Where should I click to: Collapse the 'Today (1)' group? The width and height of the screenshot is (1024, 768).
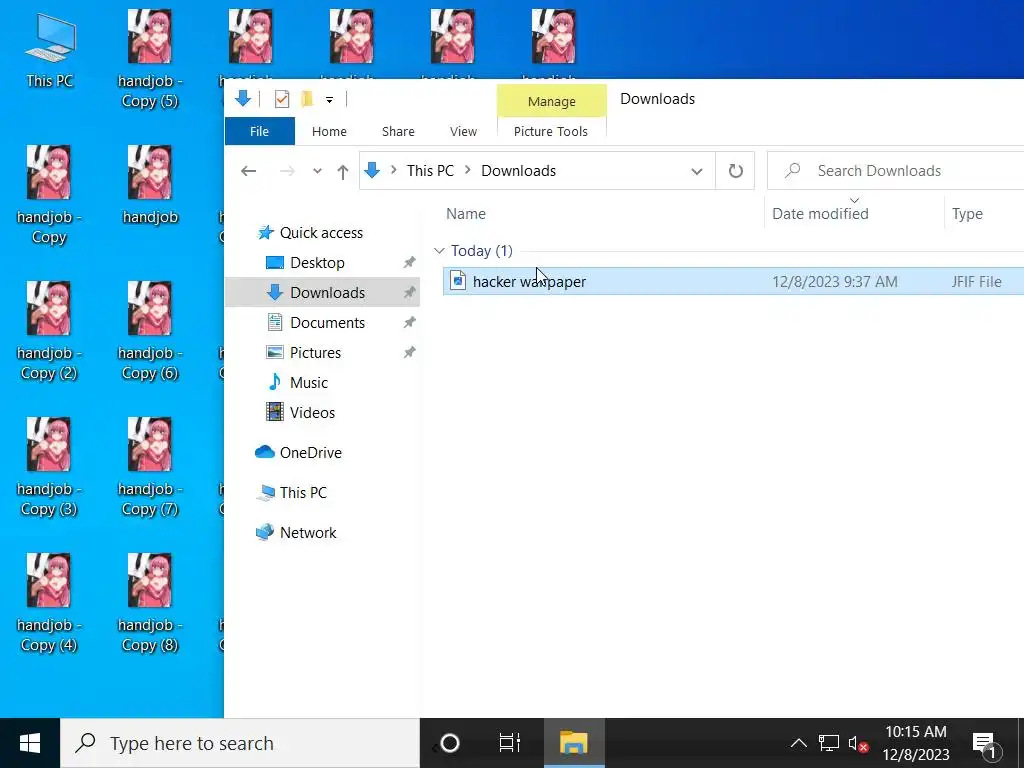[439, 251]
